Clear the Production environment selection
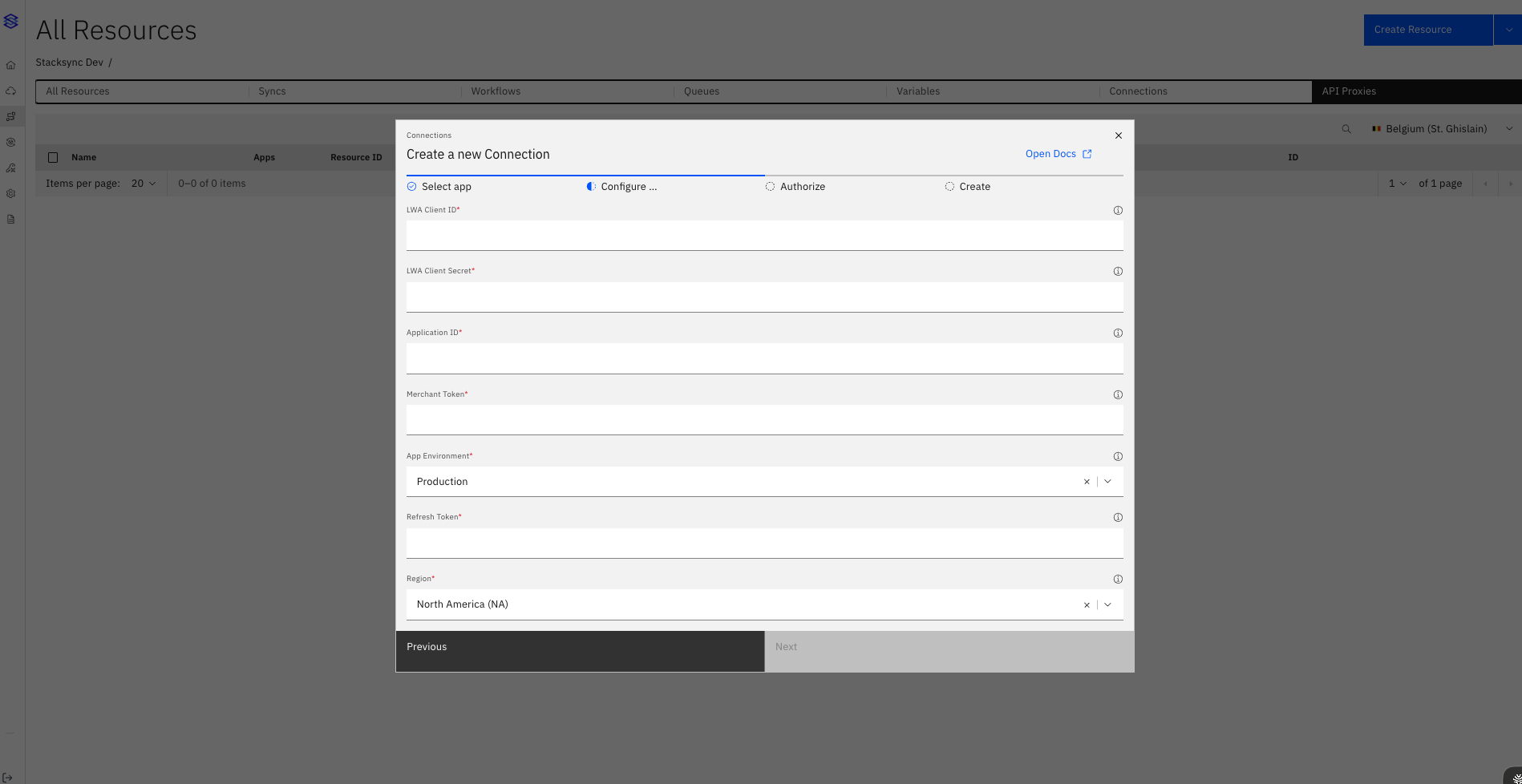 [1087, 482]
